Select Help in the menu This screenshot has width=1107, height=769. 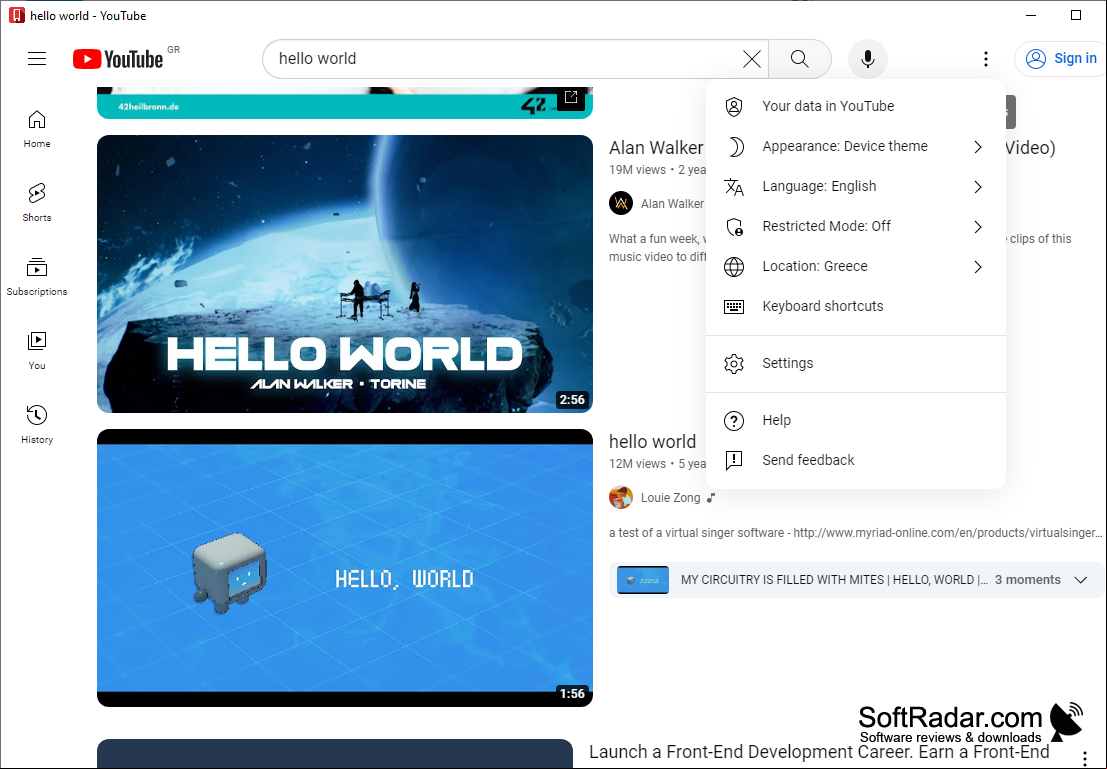pos(856,421)
